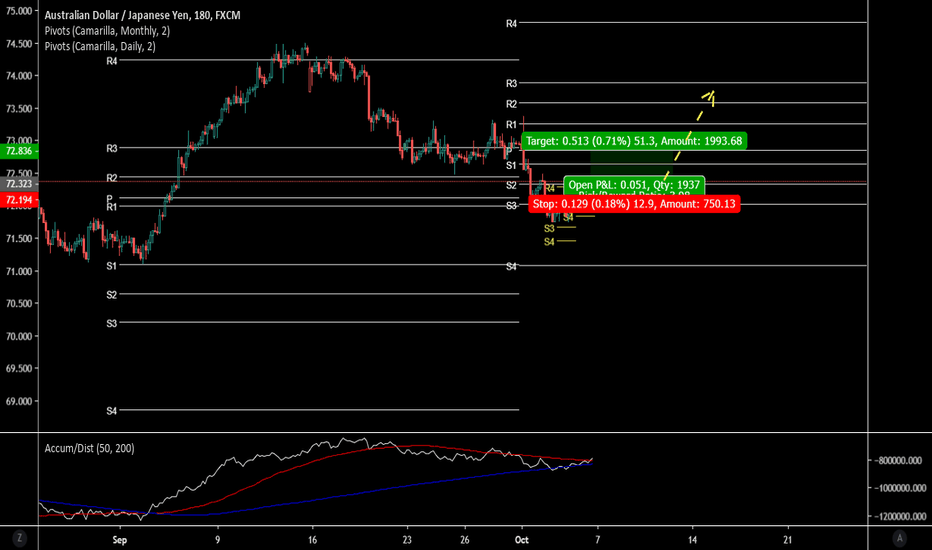
Task: Click the Open P&L: 0.051 position label
Action: (x=634, y=185)
